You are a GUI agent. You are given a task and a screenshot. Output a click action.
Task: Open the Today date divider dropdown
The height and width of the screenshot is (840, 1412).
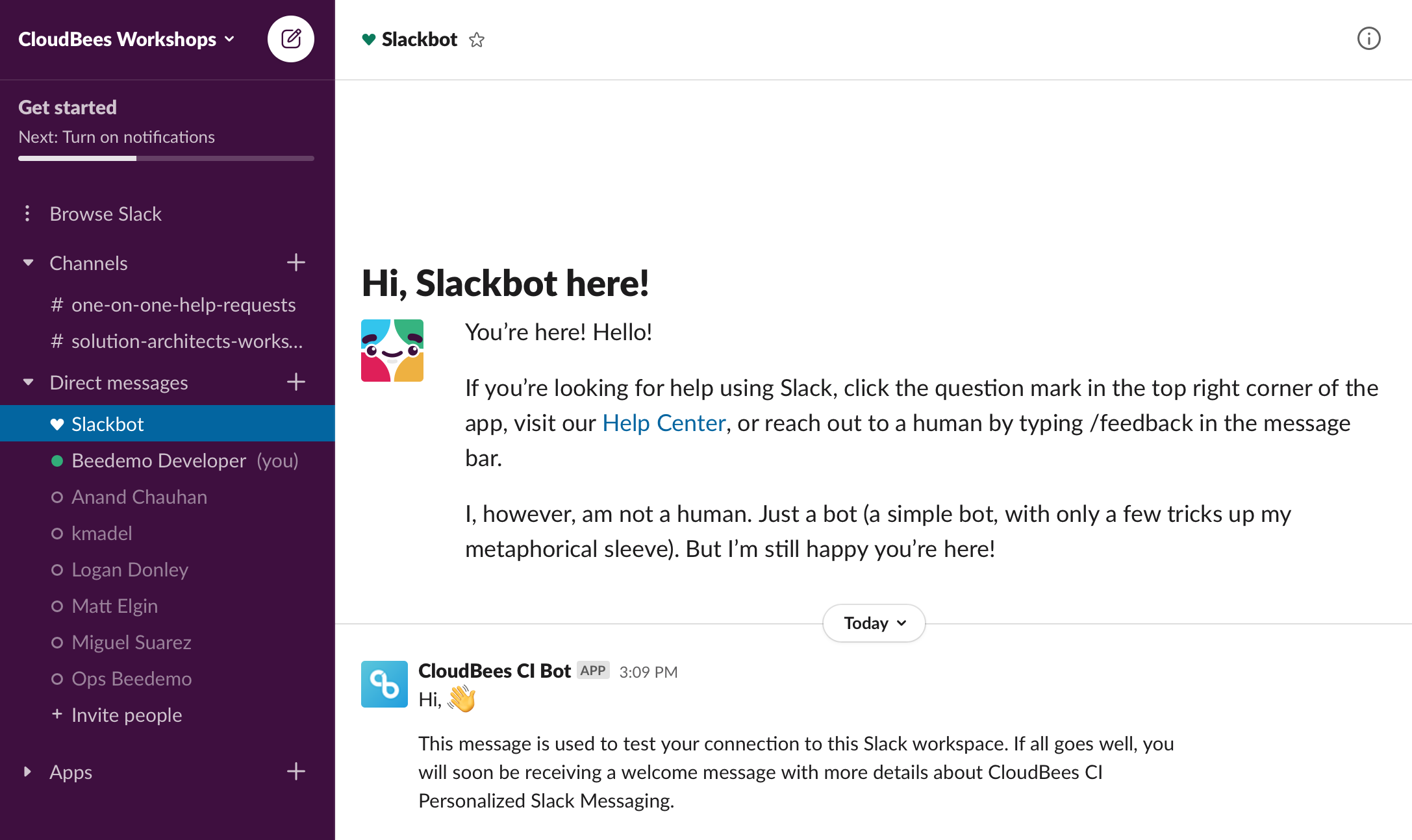coord(873,623)
